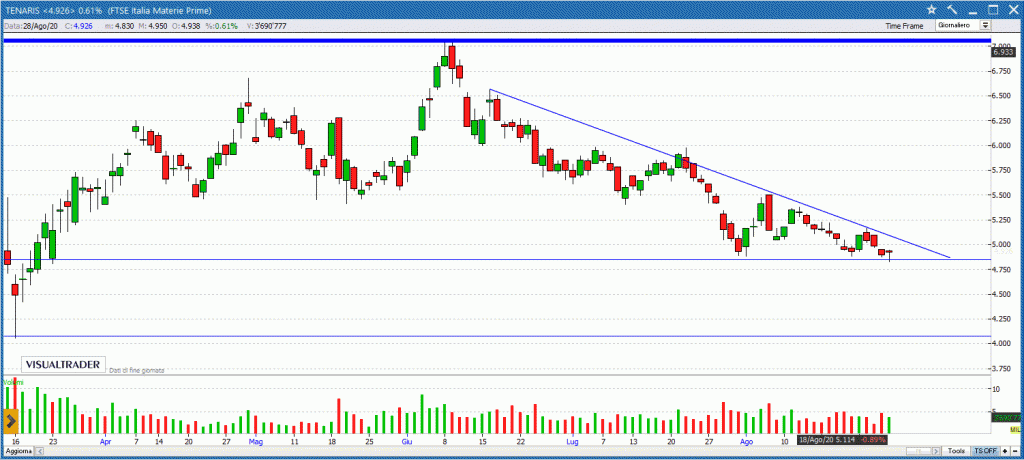This screenshot has height=460, width=1024.
Task: Maximize the chart window
Action: pos(993,9)
